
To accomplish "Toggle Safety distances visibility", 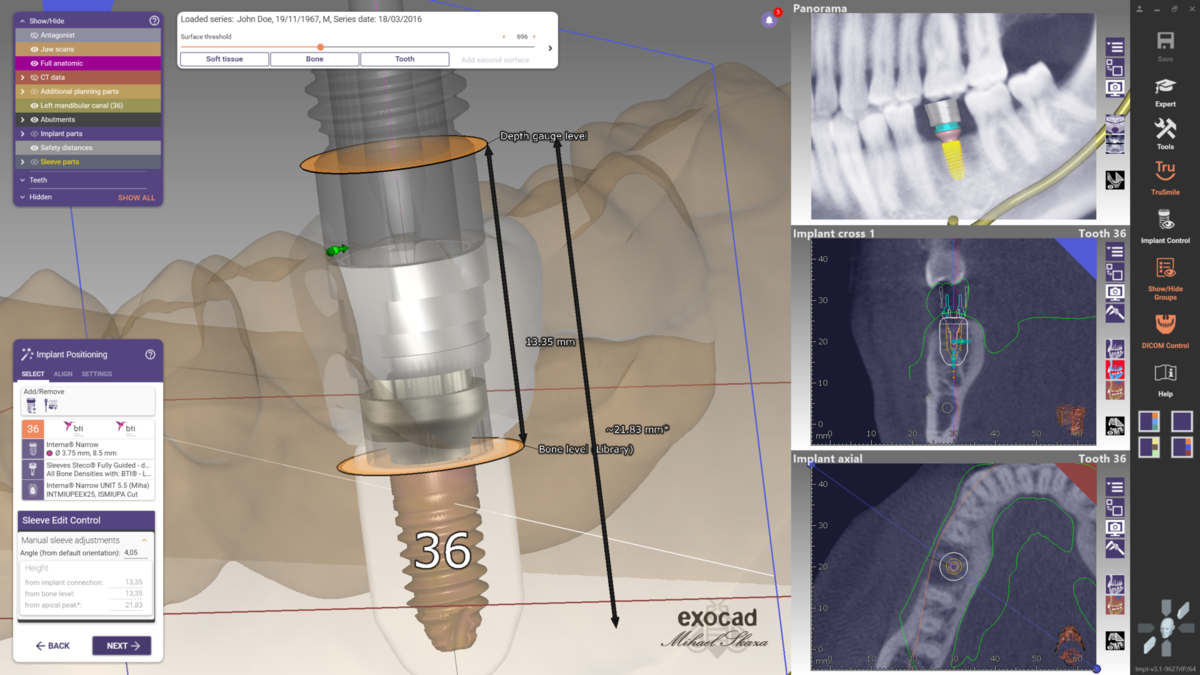I will pos(34,148).
